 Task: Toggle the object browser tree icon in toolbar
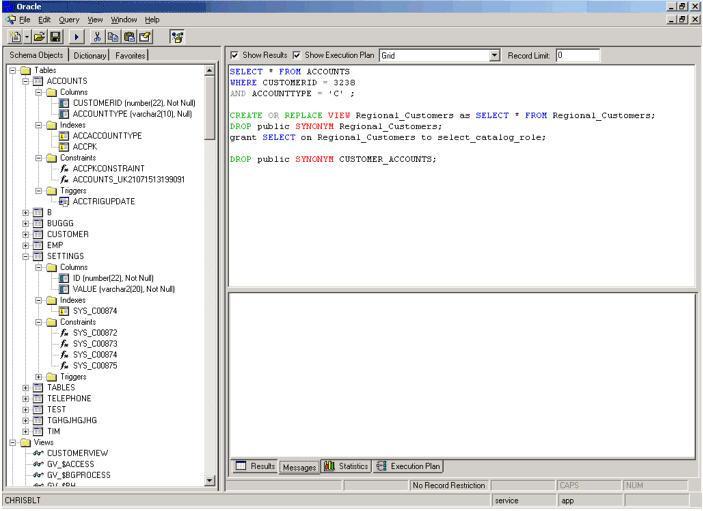point(177,37)
